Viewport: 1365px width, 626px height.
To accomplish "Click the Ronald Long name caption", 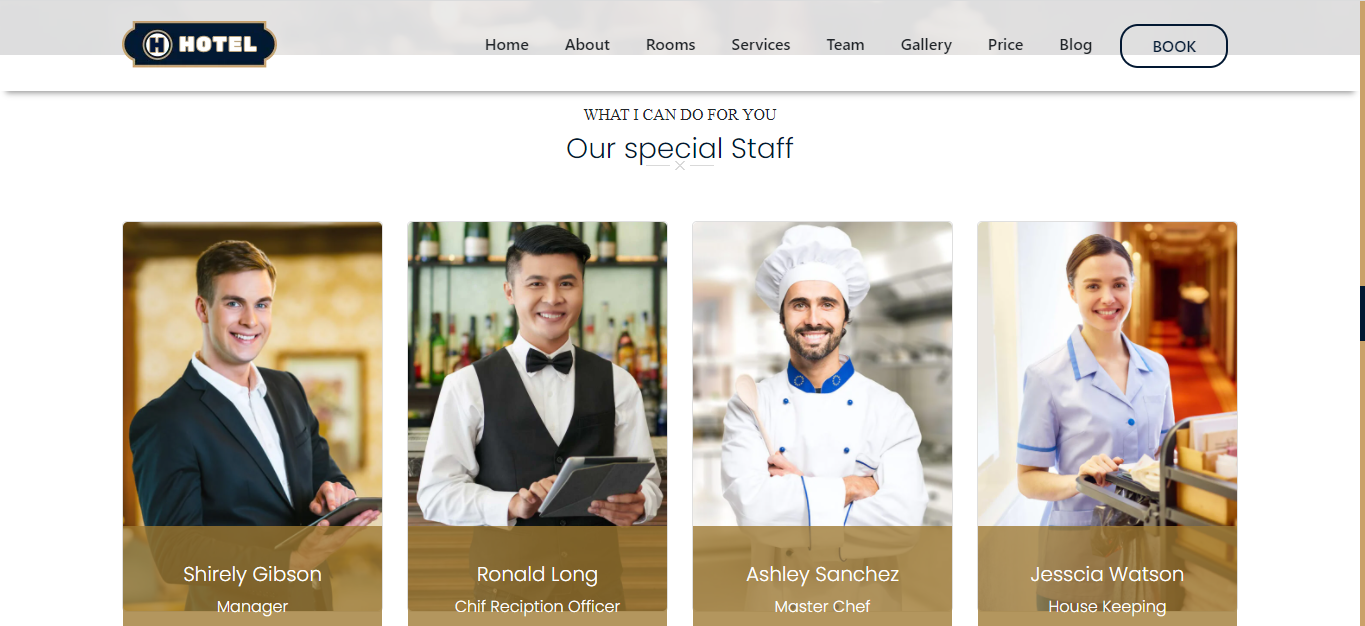I will click(x=537, y=574).
